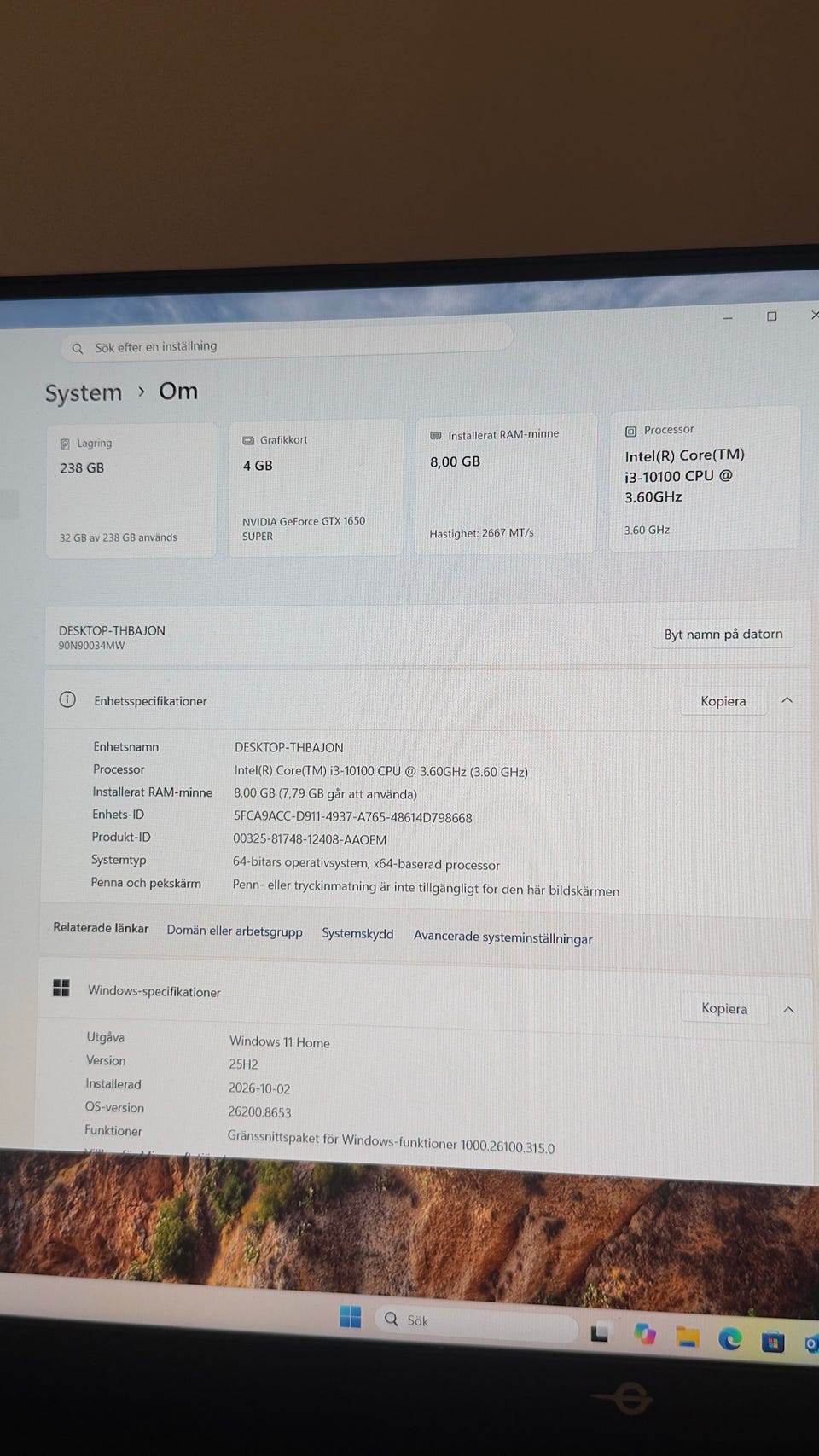The width and height of the screenshot is (819, 1456).
Task: Click the Windows 11 Home edition text
Action: click(279, 1041)
